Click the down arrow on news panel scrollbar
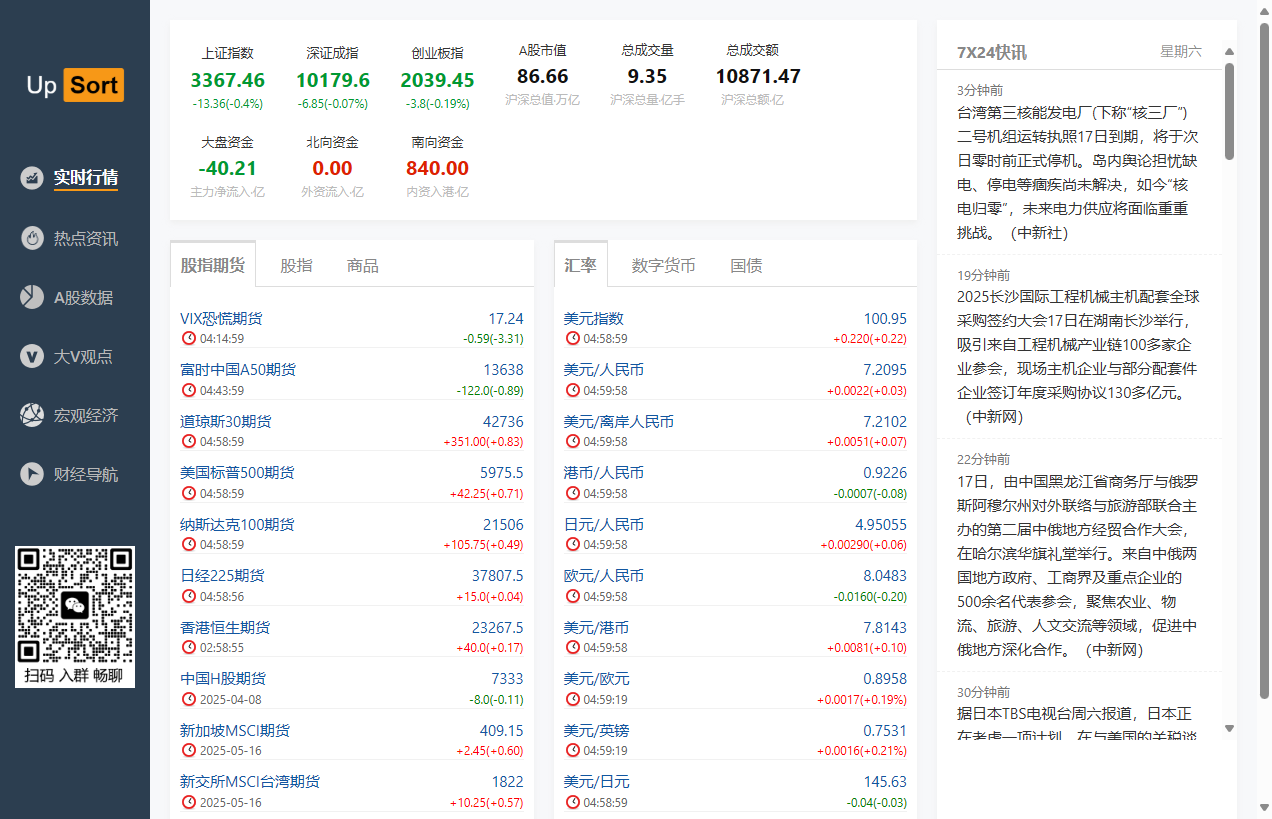 [1228, 728]
